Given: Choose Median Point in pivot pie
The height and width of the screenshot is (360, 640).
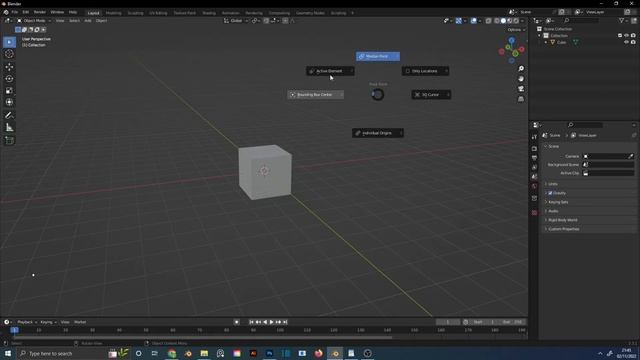Looking at the screenshot, I should tap(378, 56).
